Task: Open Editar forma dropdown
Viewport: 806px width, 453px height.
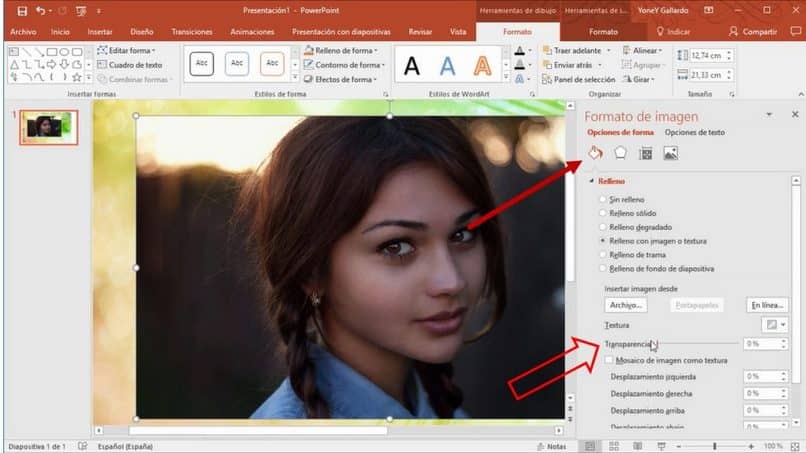Action: 126,50
